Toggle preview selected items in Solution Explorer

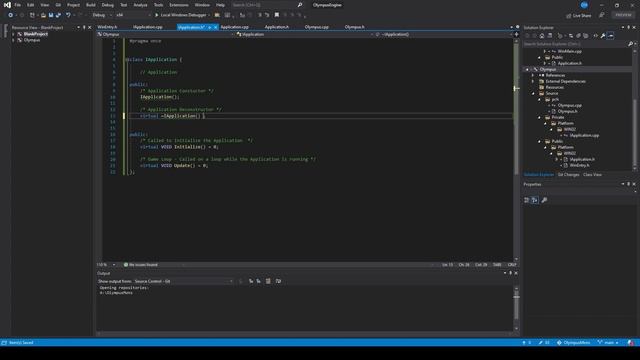tap(611, 36)
